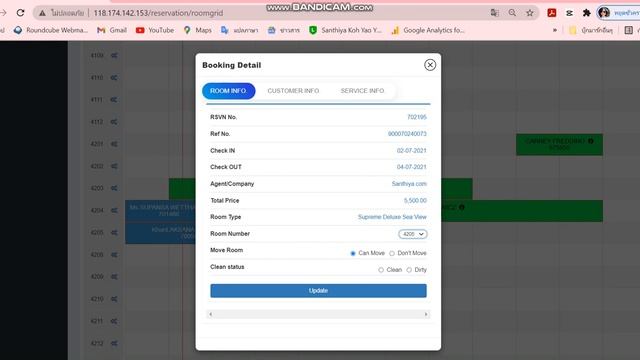Select the Can Move radio button

353,253
